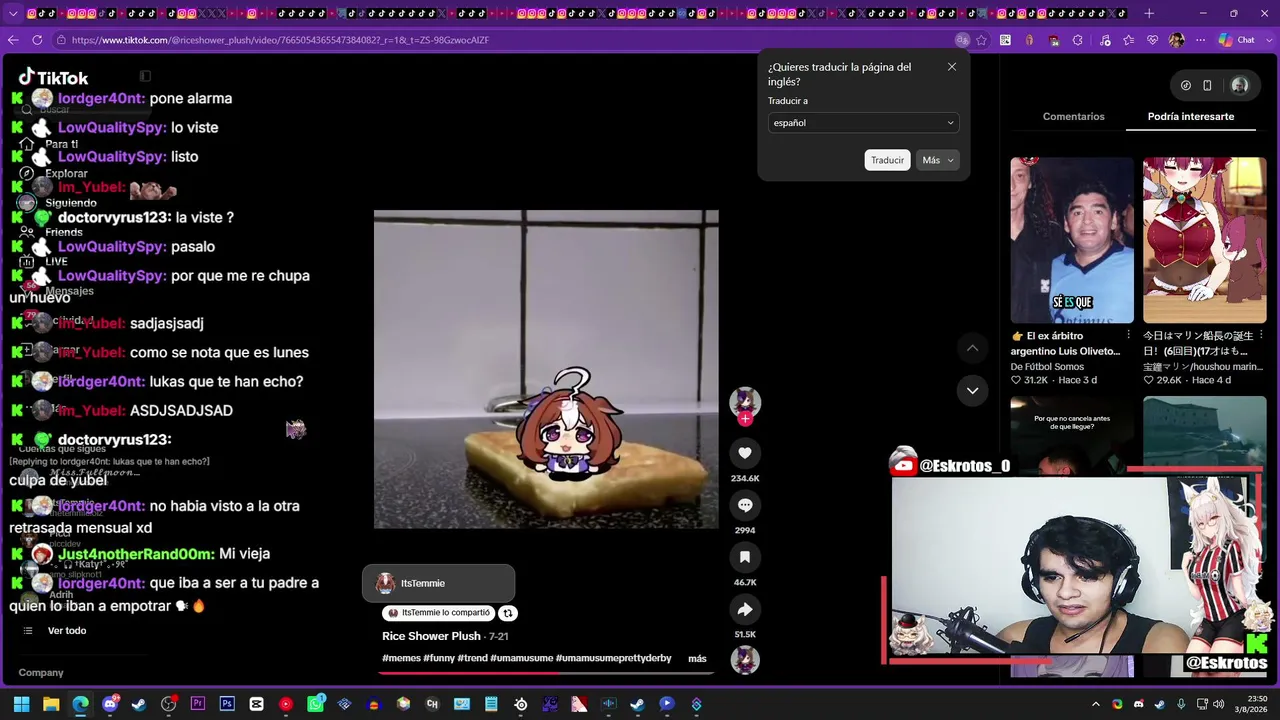
Task: Open the browser Favorites list icon
Action: [1129, 40]
